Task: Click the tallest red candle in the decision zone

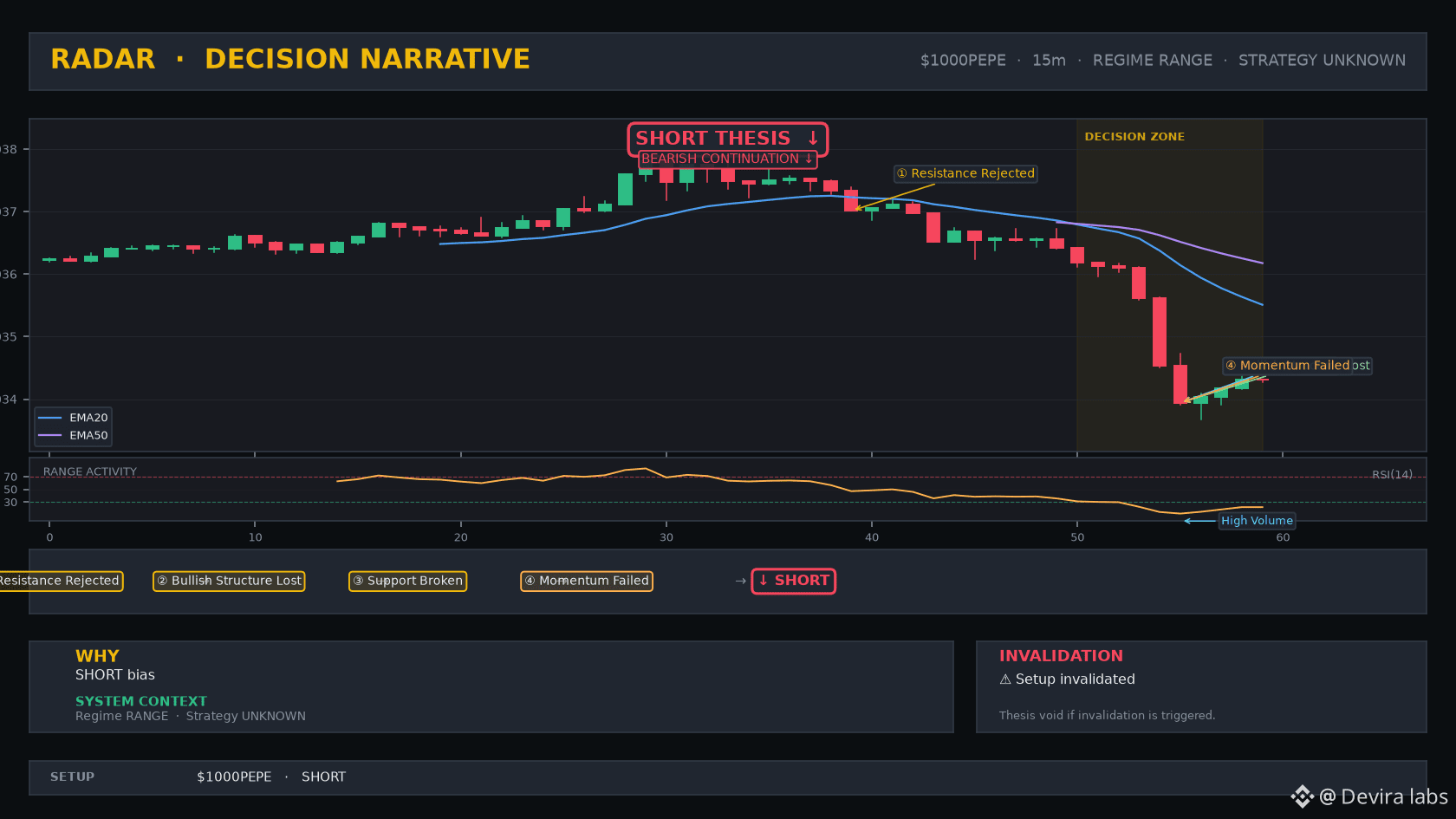Action: [x=1160, y=332]
